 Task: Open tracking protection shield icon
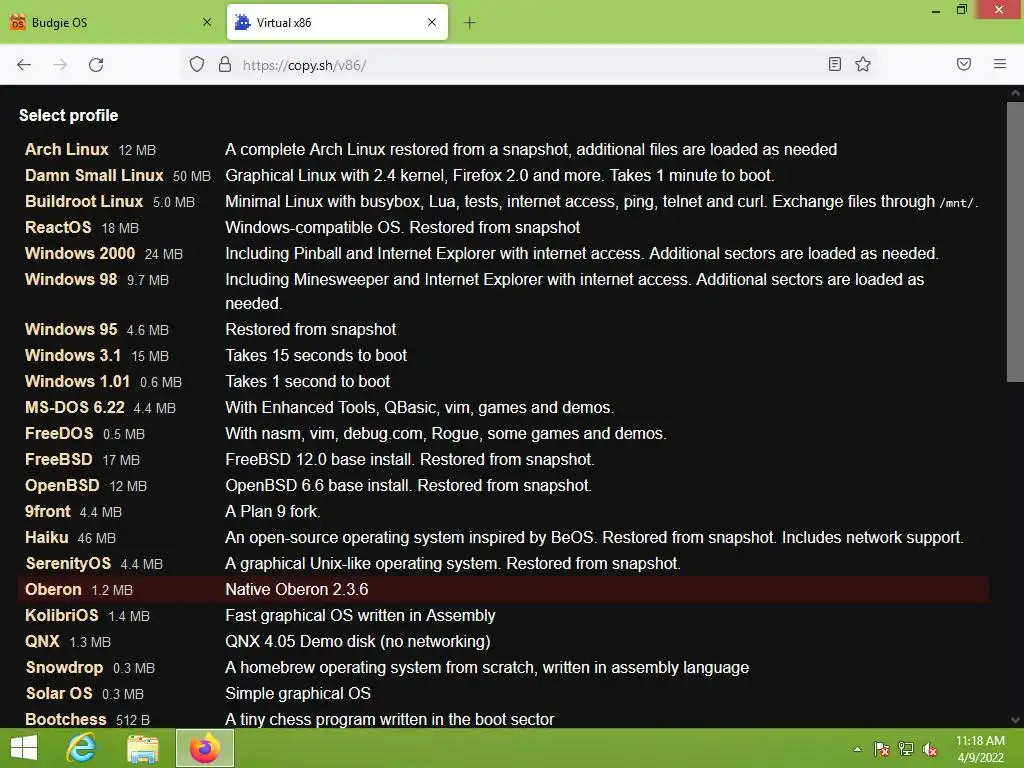tap(197, 64)
